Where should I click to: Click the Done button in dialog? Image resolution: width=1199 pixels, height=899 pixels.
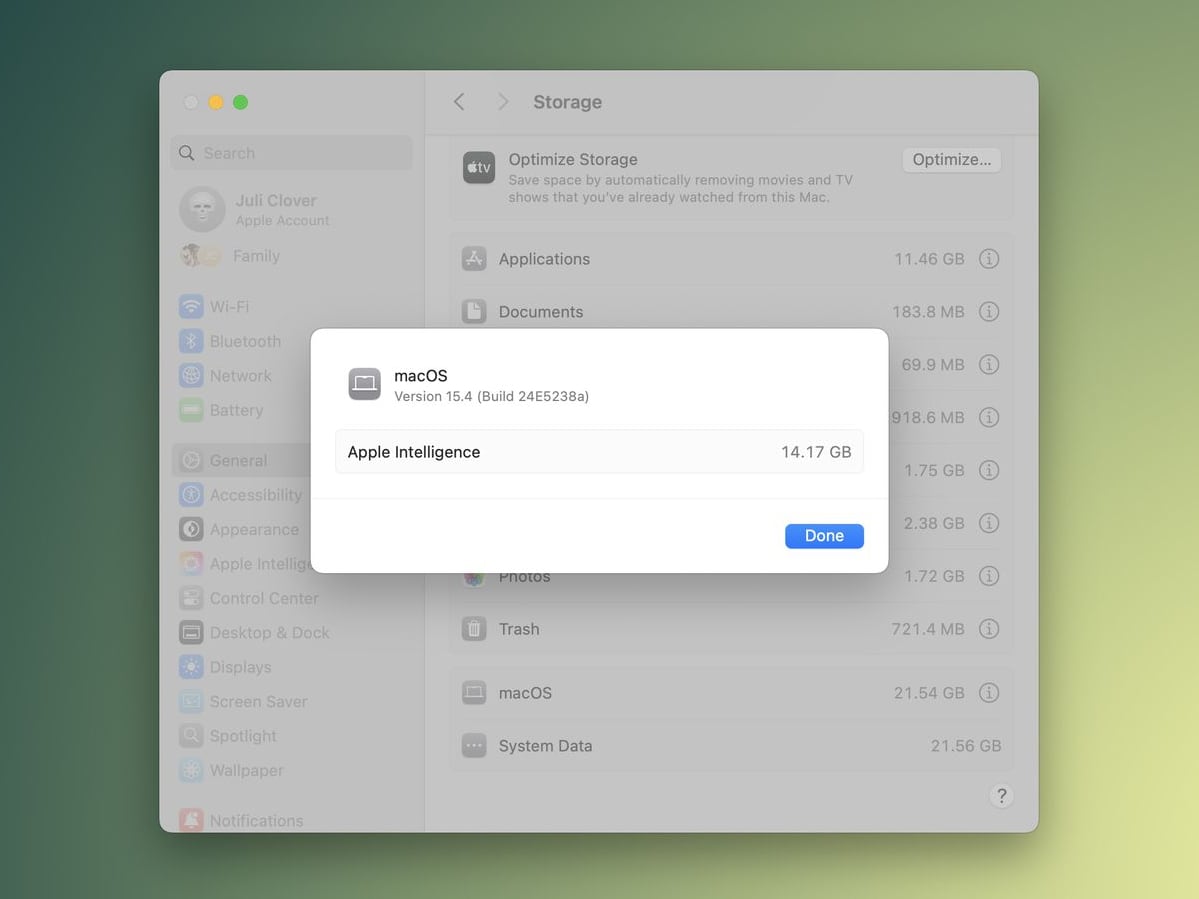tap(823, 536)
